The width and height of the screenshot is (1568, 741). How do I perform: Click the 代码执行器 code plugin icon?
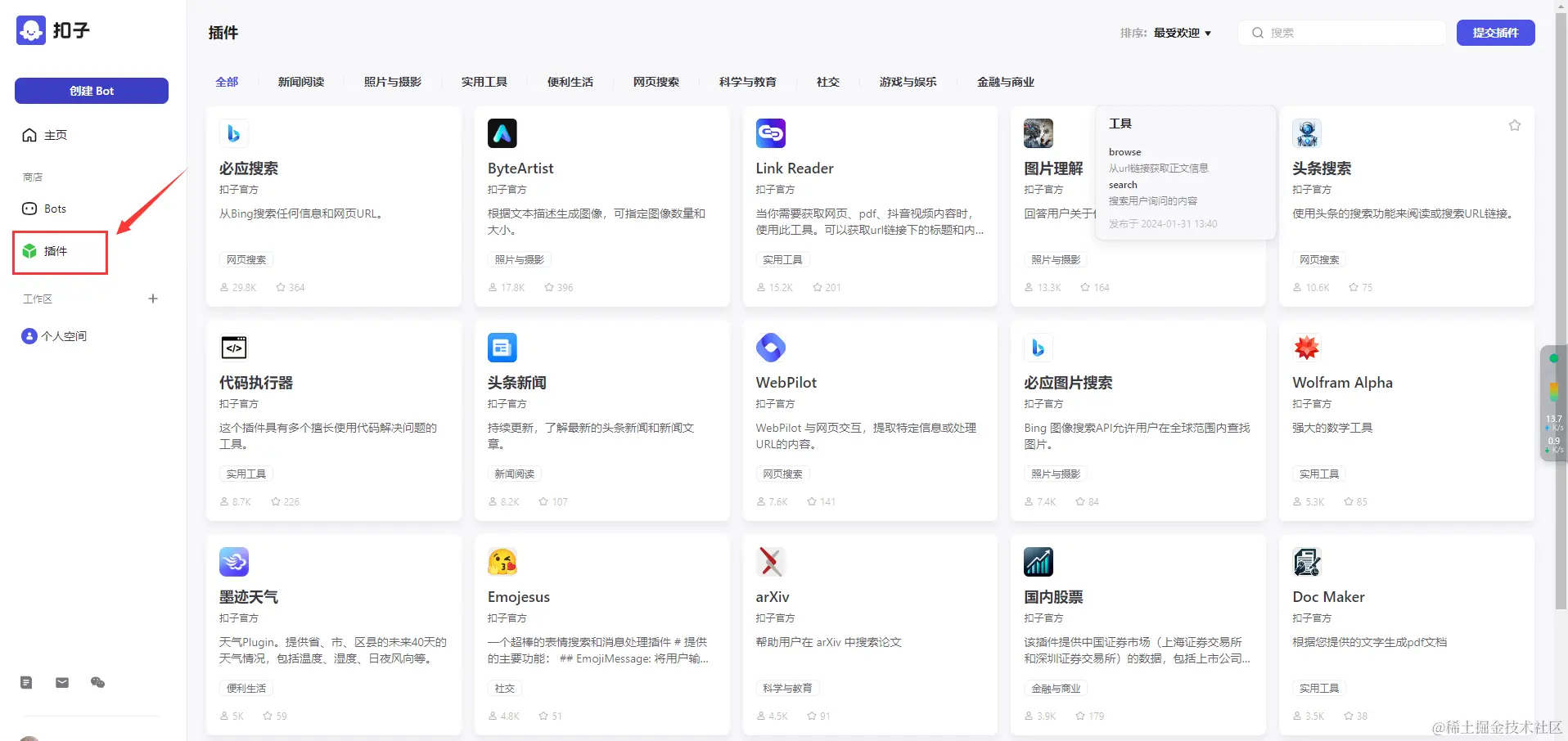(234, 348)
